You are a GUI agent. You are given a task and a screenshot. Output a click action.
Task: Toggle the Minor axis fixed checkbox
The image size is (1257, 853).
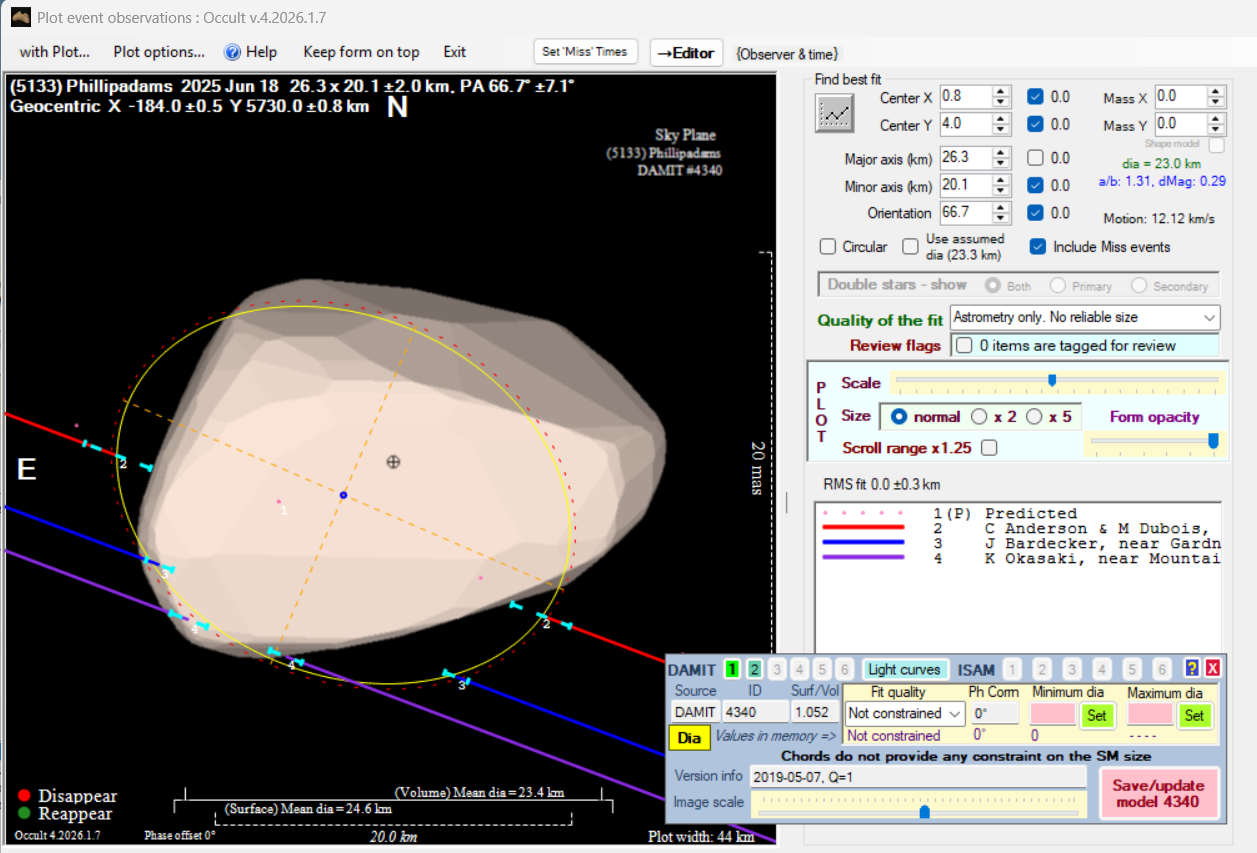click(1036, 185)
